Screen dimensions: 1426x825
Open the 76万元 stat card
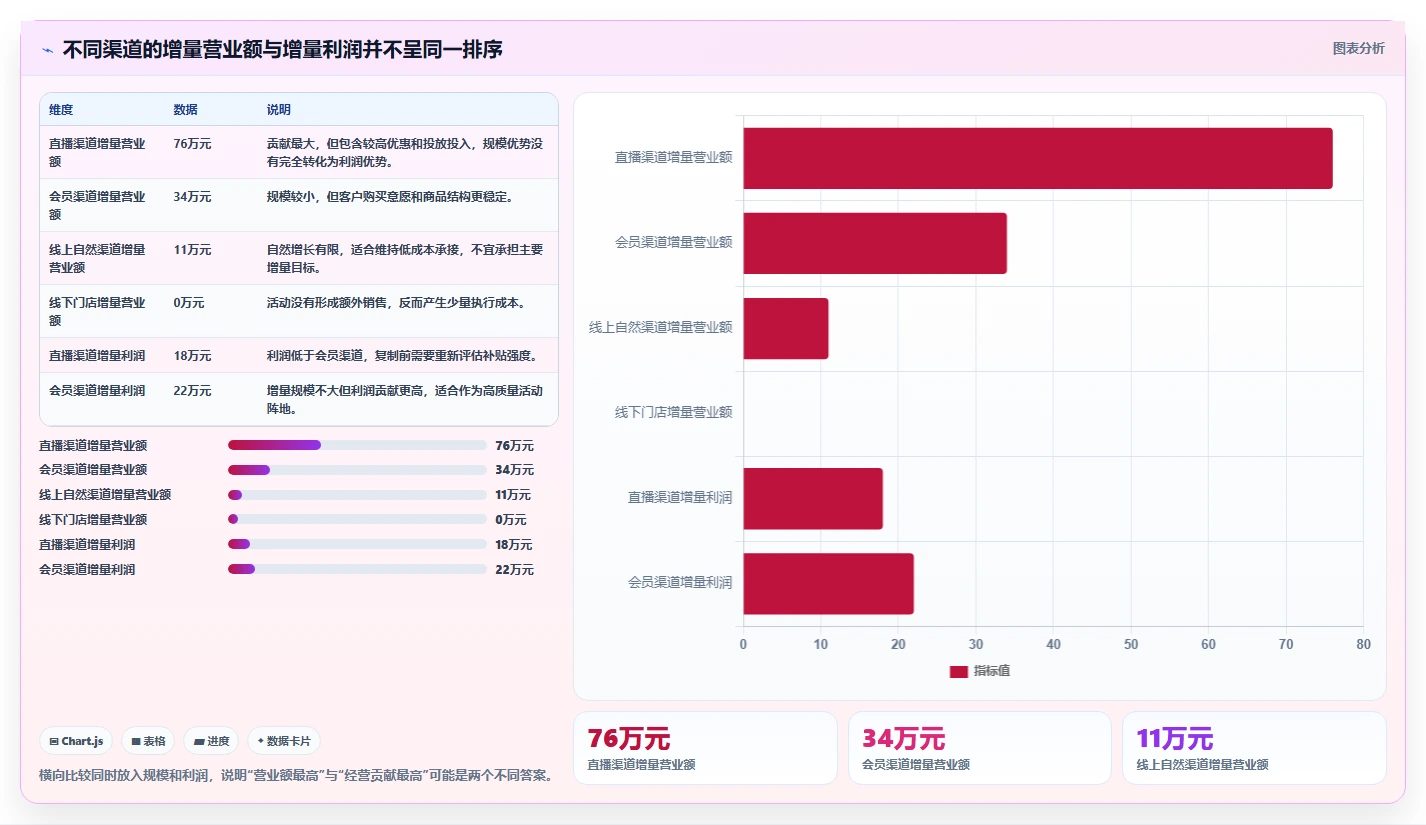click(705, 748)
